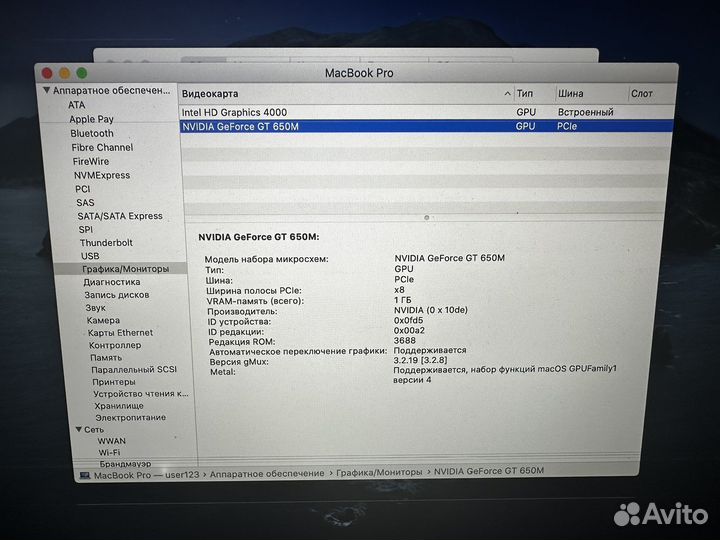Click the split-view divider handle dot
This screenshot has width=720, height=540.
click(427, 218)
